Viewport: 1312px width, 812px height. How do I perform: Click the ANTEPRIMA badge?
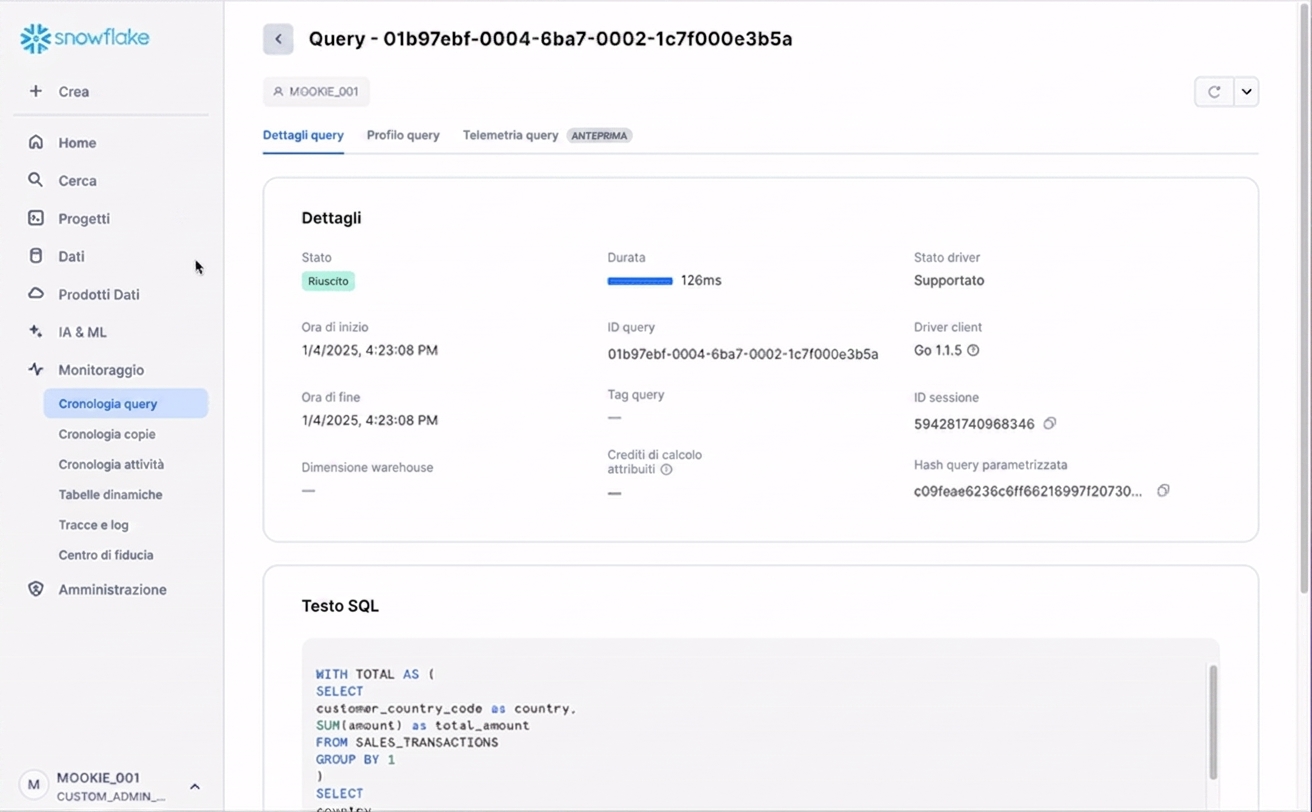tap(600, 135)
